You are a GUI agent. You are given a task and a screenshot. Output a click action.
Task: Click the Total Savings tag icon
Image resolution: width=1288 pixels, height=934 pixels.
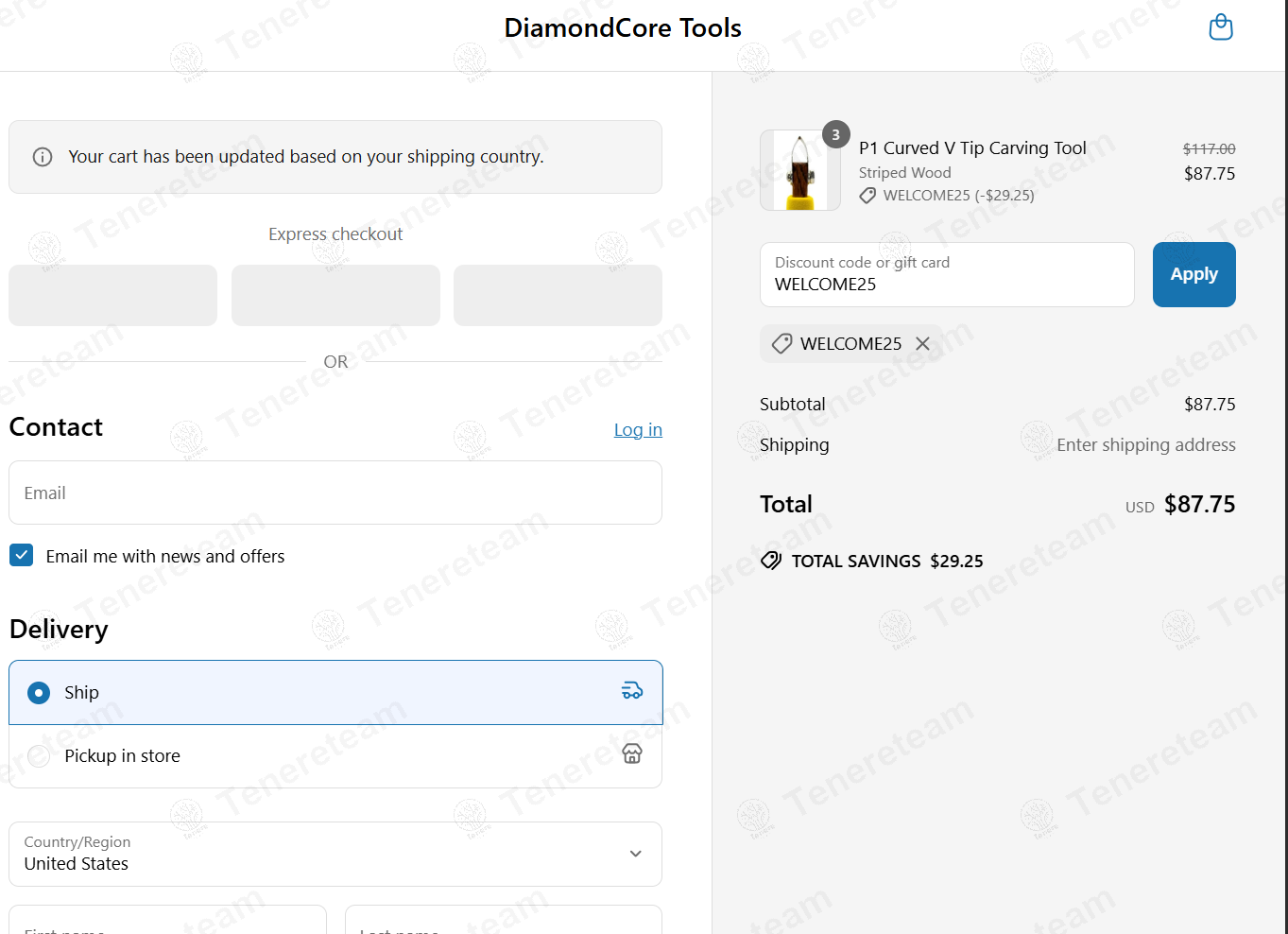pyautogui.click(x=771, y=561)
